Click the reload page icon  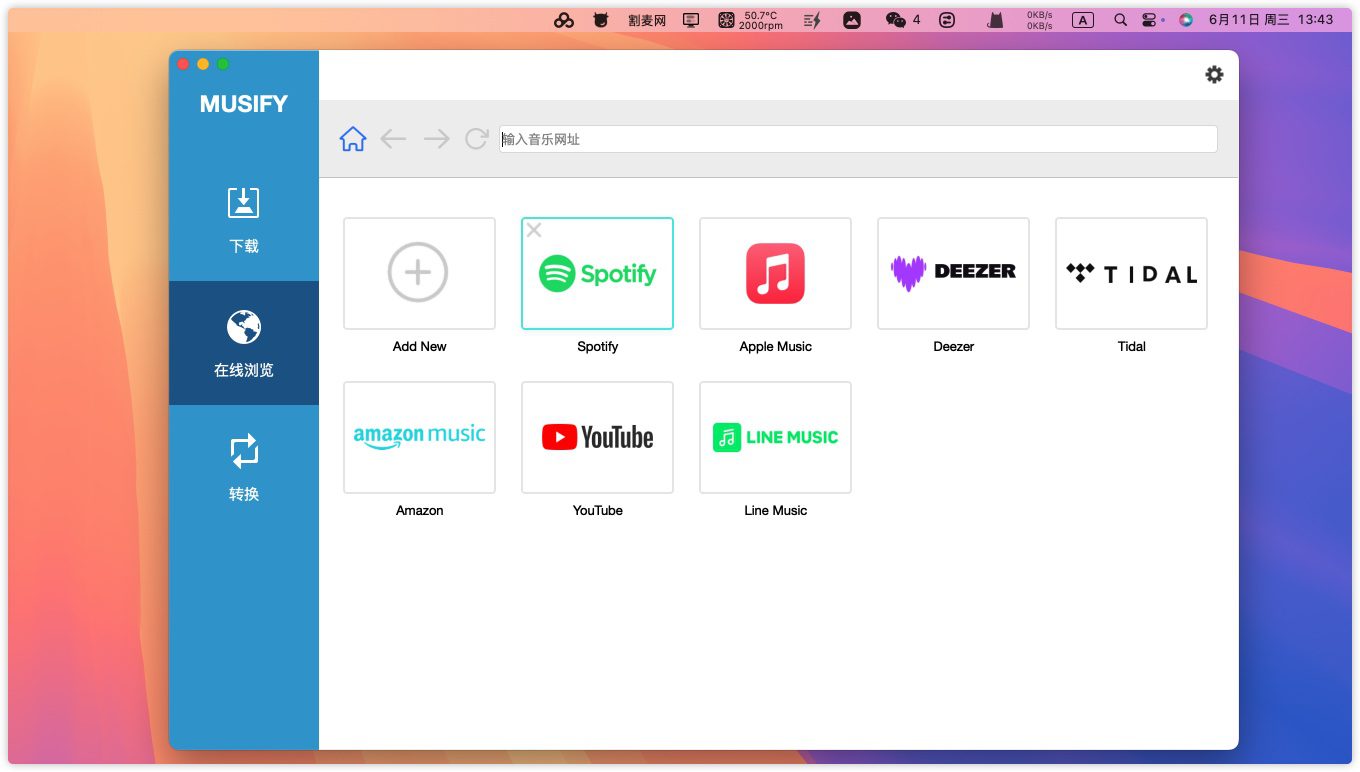click(x=477, y=139)
